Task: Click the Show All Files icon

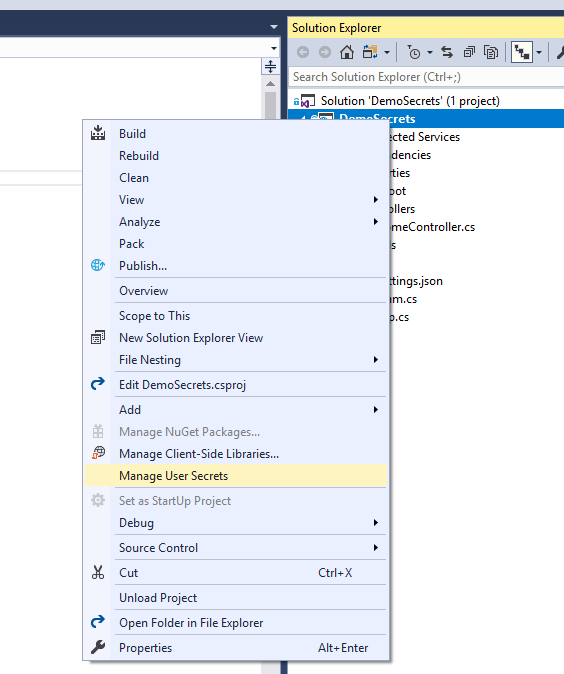Action: (x=491, y=52)
